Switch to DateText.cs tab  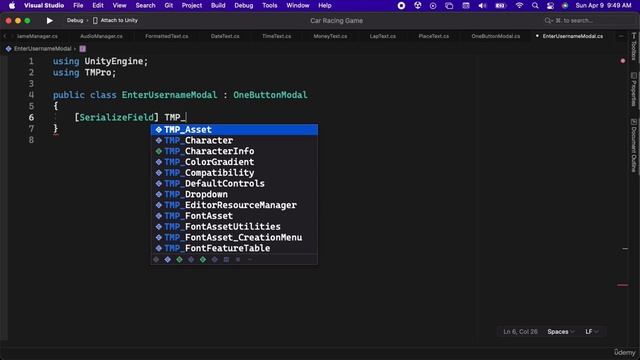[225, 36]
